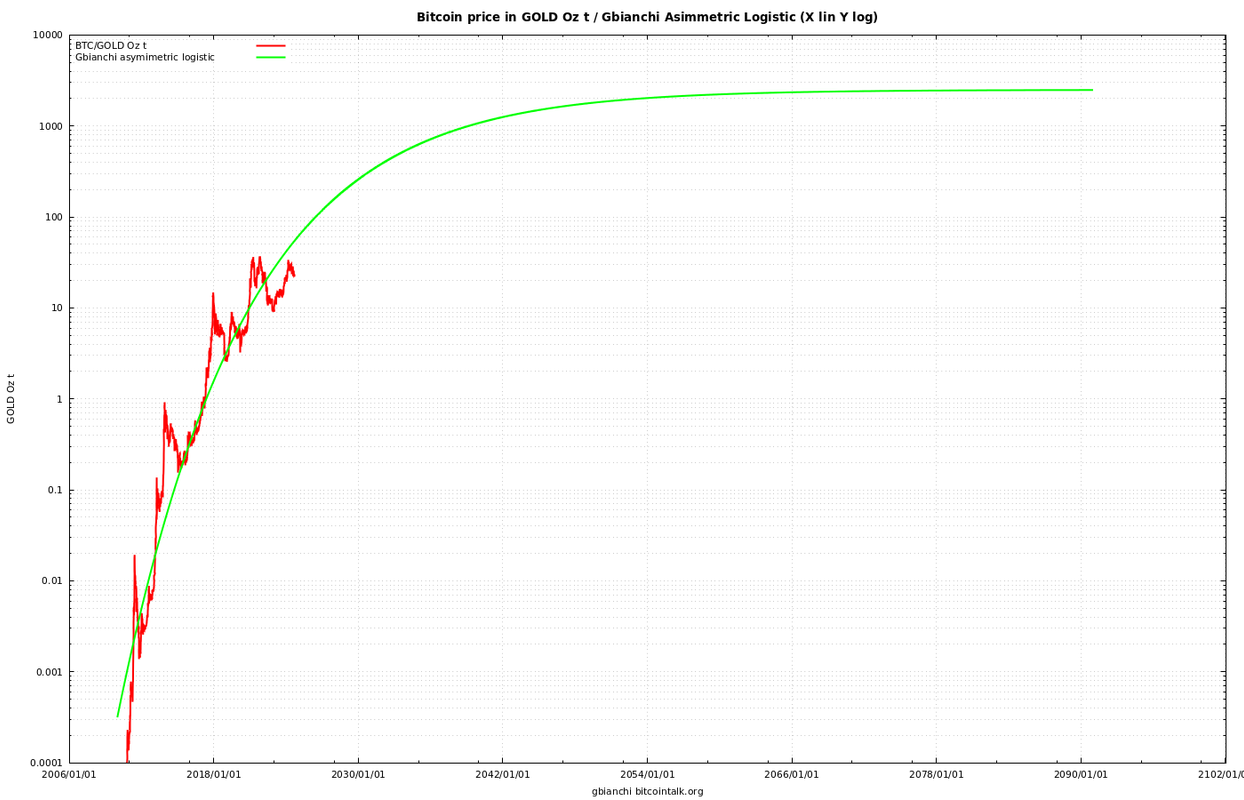Click the gbianchi bitcointalk.org caption
1244x800 pixels.
coord(647,792)
